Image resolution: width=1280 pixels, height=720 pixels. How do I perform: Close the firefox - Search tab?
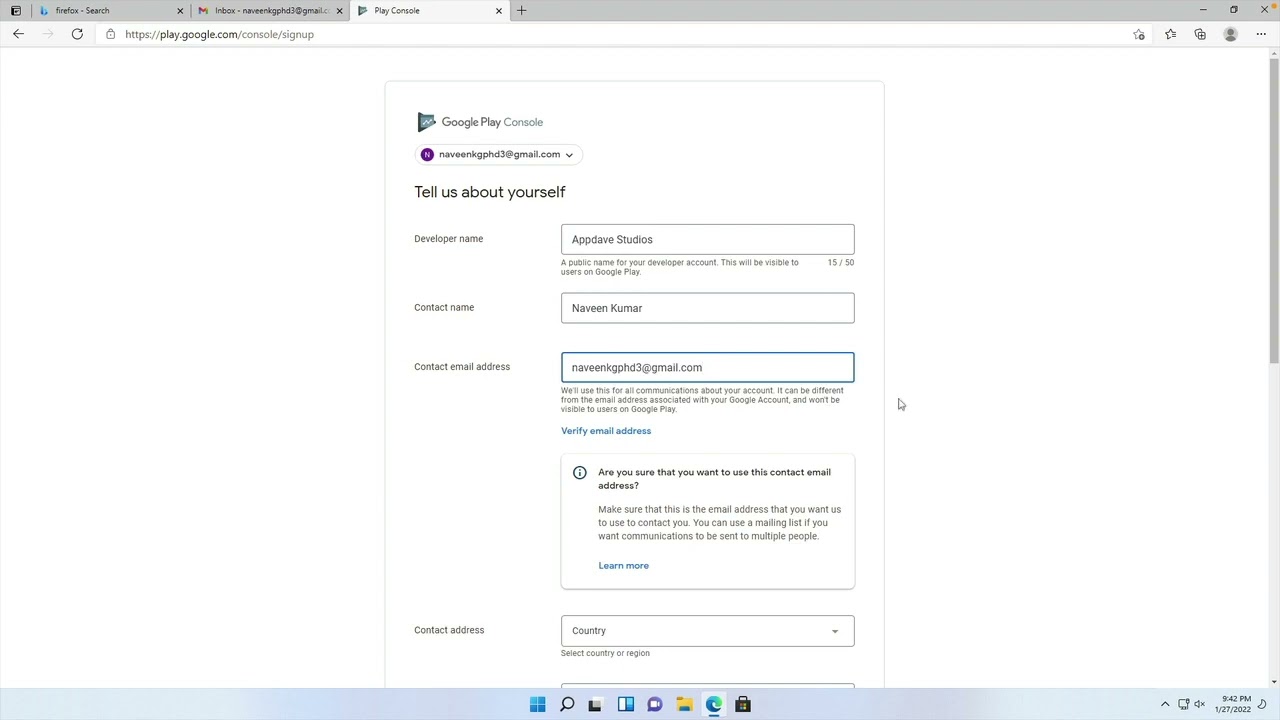(x=180, y=10)
